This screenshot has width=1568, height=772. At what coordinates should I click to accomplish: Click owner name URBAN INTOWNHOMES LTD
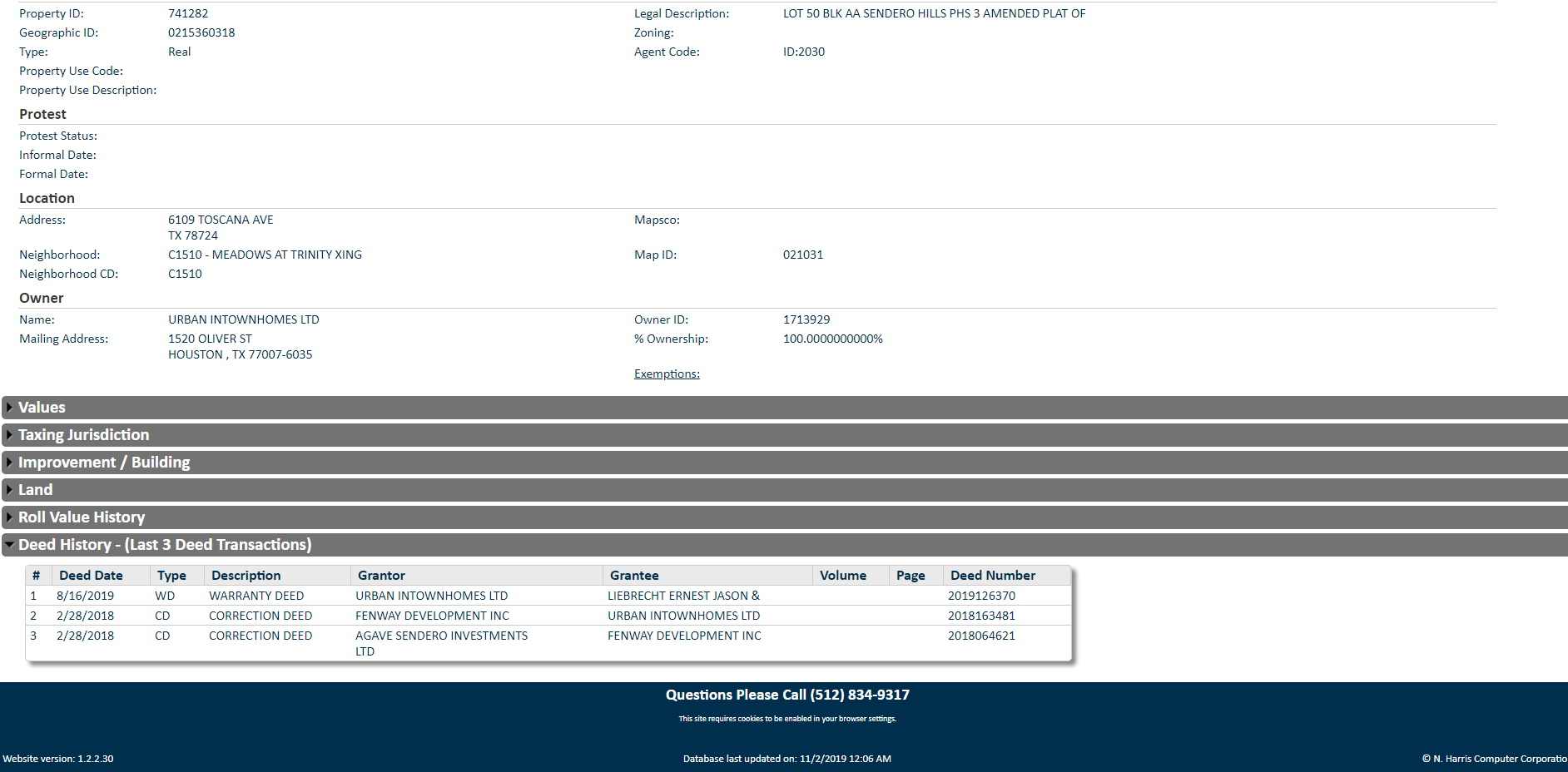tap(244, 319)
